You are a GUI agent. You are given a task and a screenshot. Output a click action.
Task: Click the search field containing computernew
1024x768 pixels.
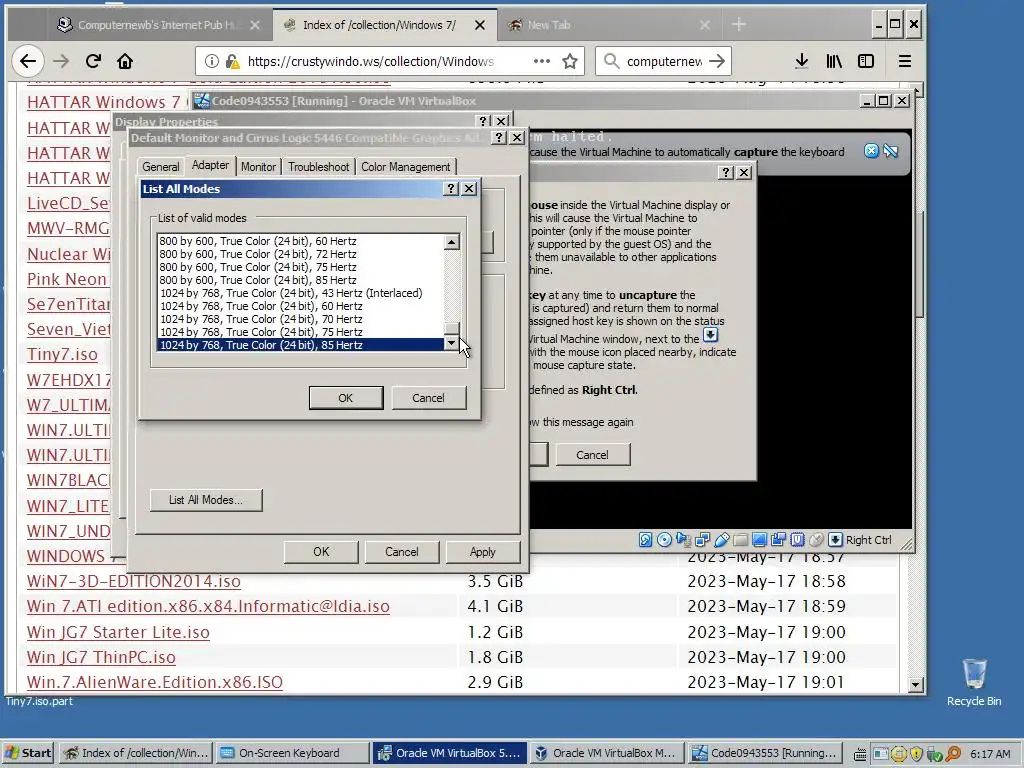(x=663, y=61)
